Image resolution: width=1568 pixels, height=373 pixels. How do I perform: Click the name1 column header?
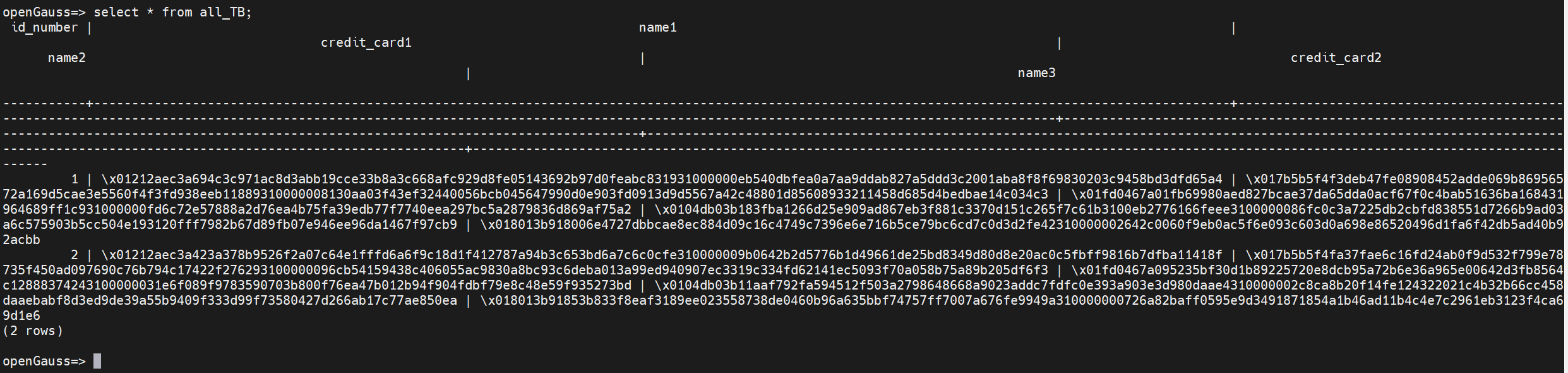657,27
